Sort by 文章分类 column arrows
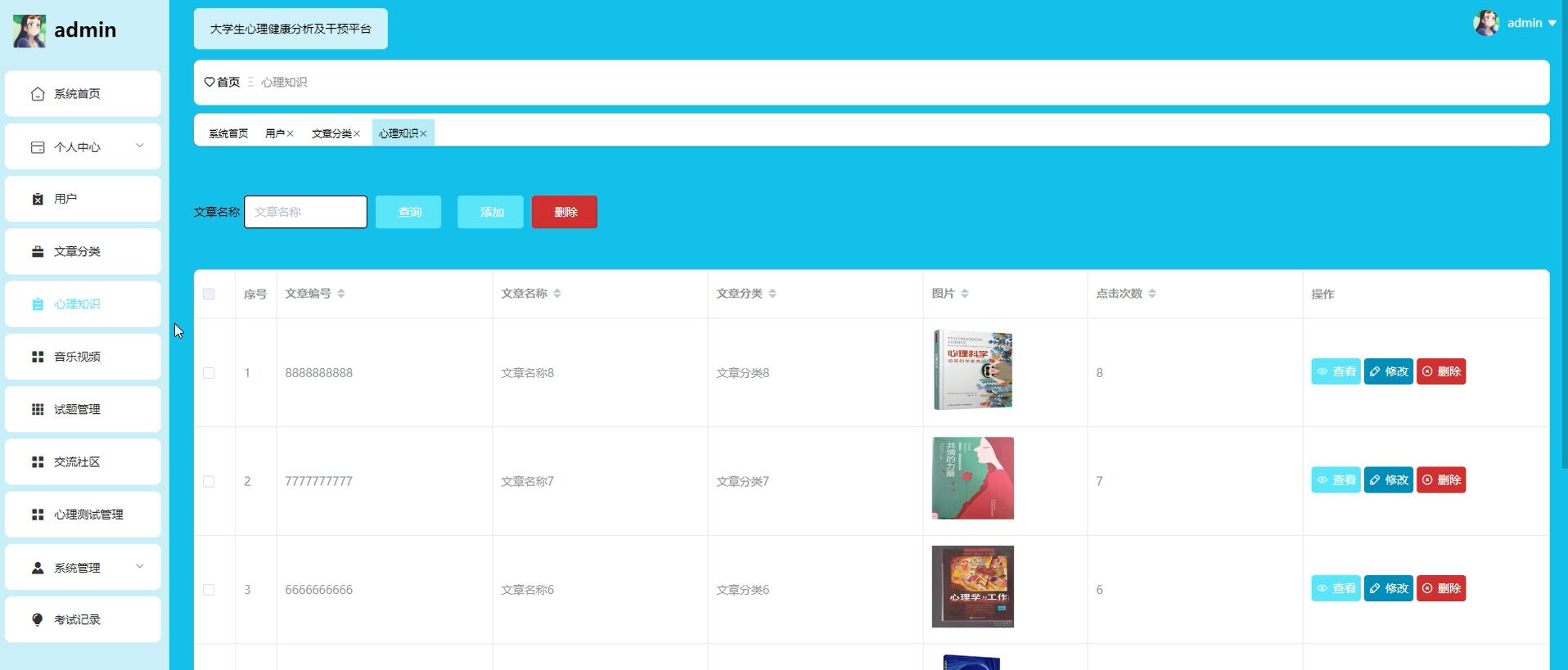1568x670 pixels. pyautogui.click(x=773, y=294)
